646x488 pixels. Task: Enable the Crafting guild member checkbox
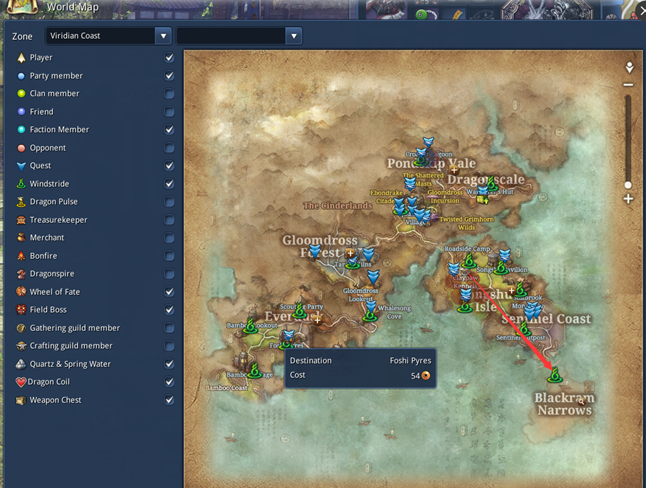pos(169,346)
